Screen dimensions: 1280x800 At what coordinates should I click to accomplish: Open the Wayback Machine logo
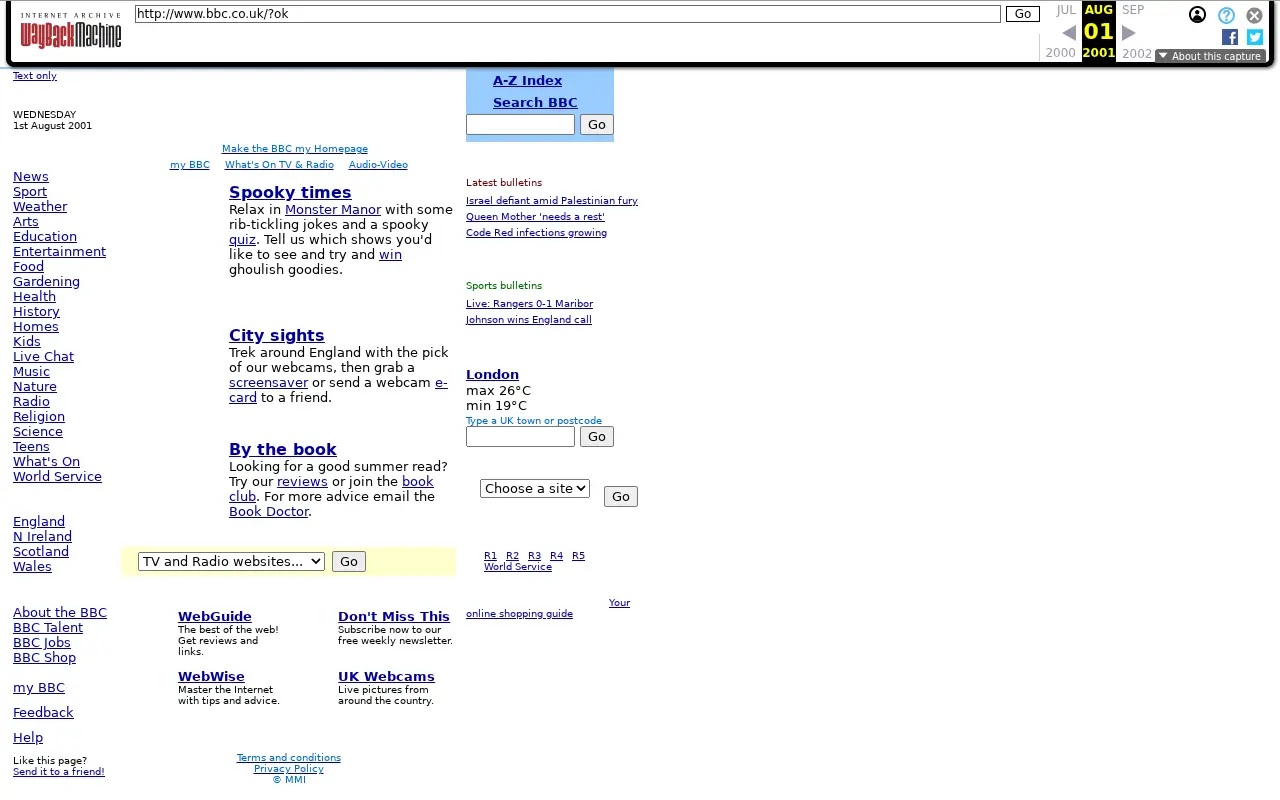point(71,31)
